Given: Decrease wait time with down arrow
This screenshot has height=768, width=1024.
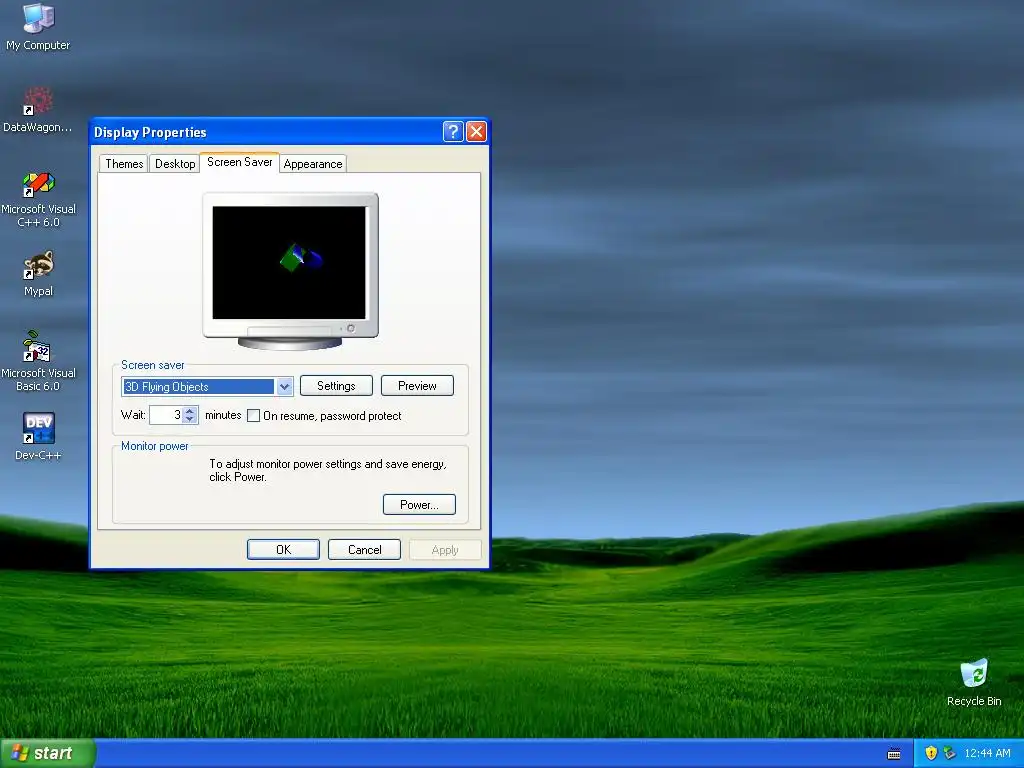Looking at the screenshot, I should pyautogui.click(x=190, y=419).
